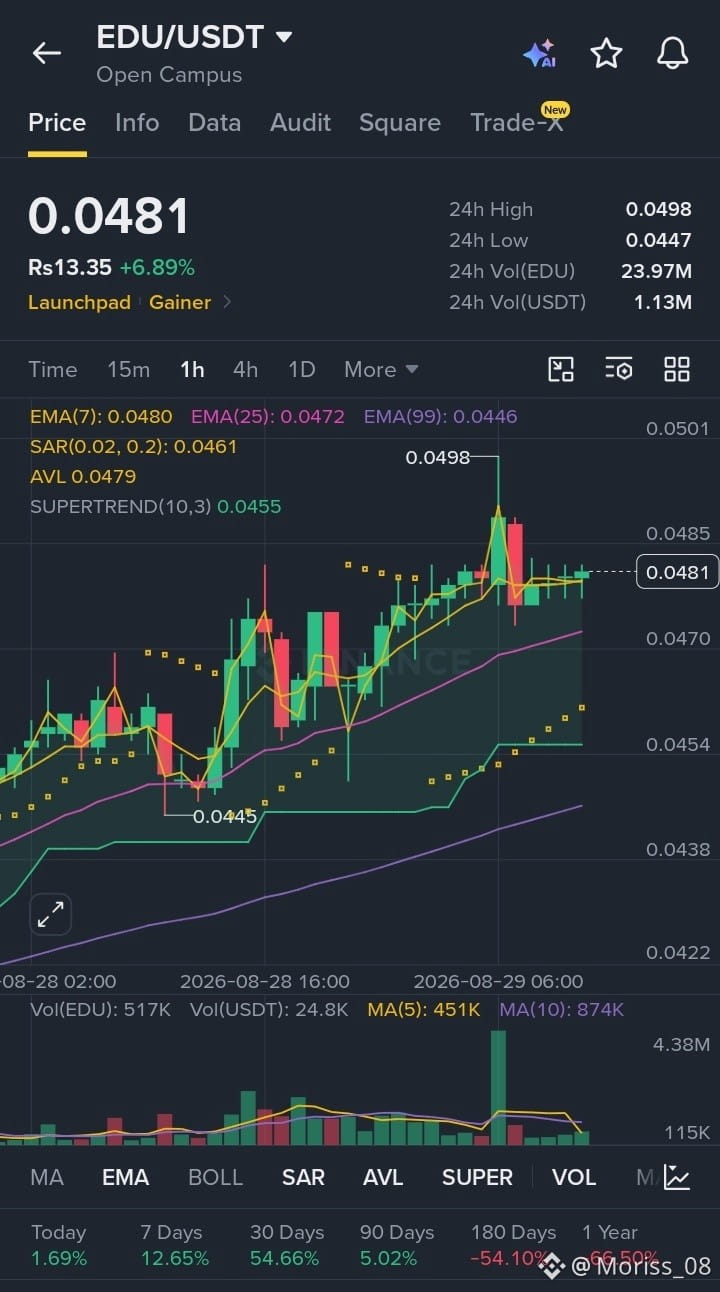Tap the 90 Days 5.02% performance
The height and width of the screenshot is (1292, 720).
[x=396, y=1245]
